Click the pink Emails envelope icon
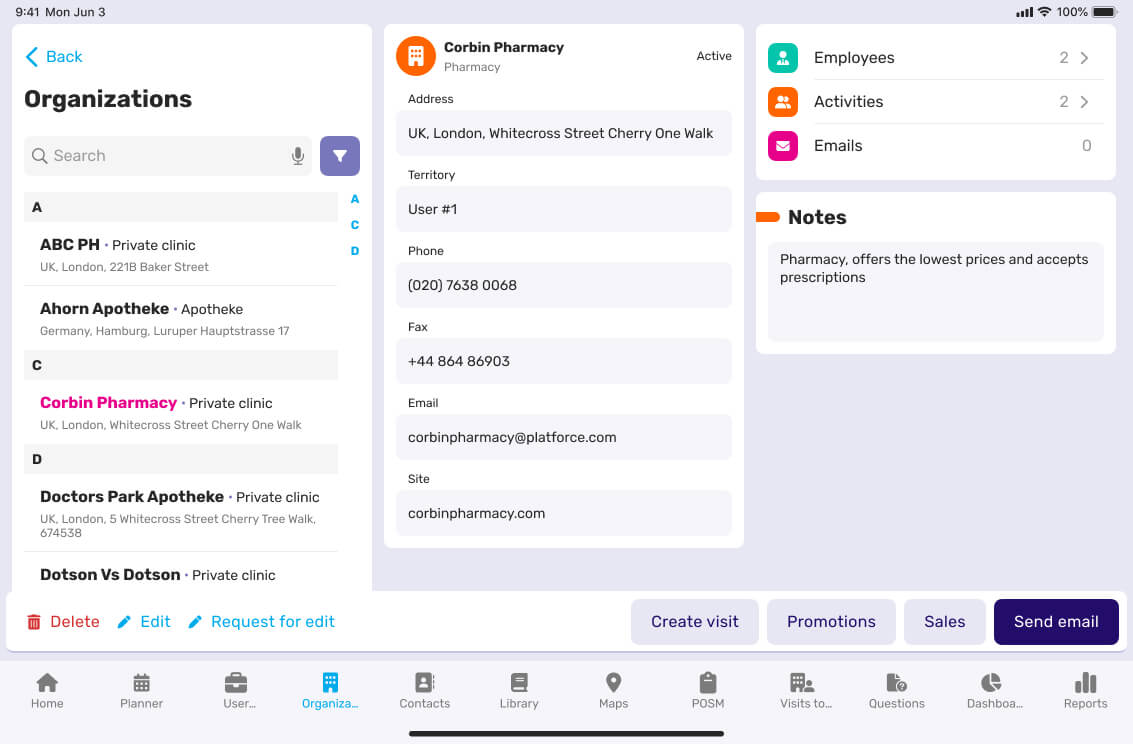 pyautogui.click(x=783, y=146)
